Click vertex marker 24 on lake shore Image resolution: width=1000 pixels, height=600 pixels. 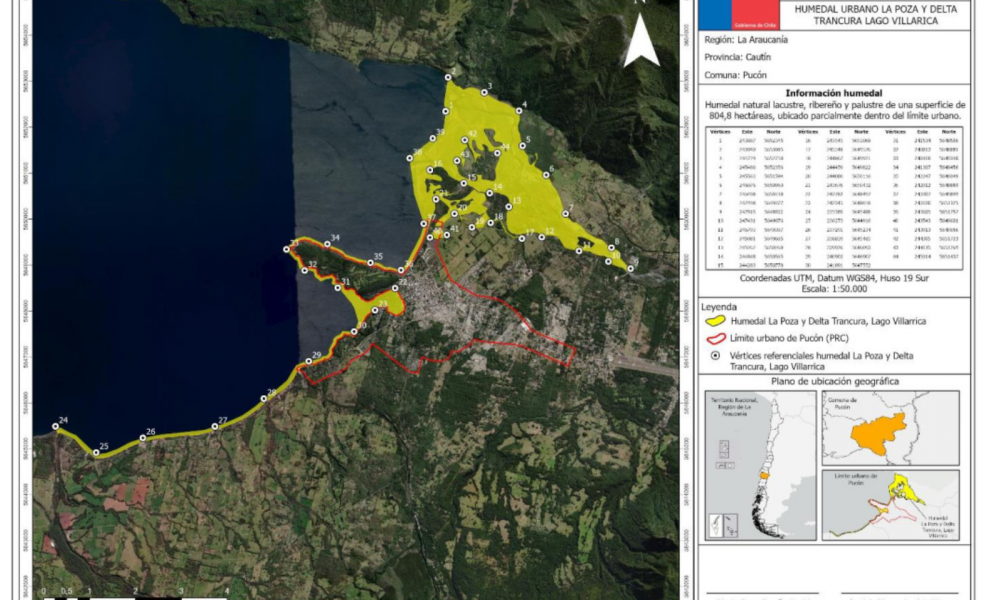click(56, 429)
